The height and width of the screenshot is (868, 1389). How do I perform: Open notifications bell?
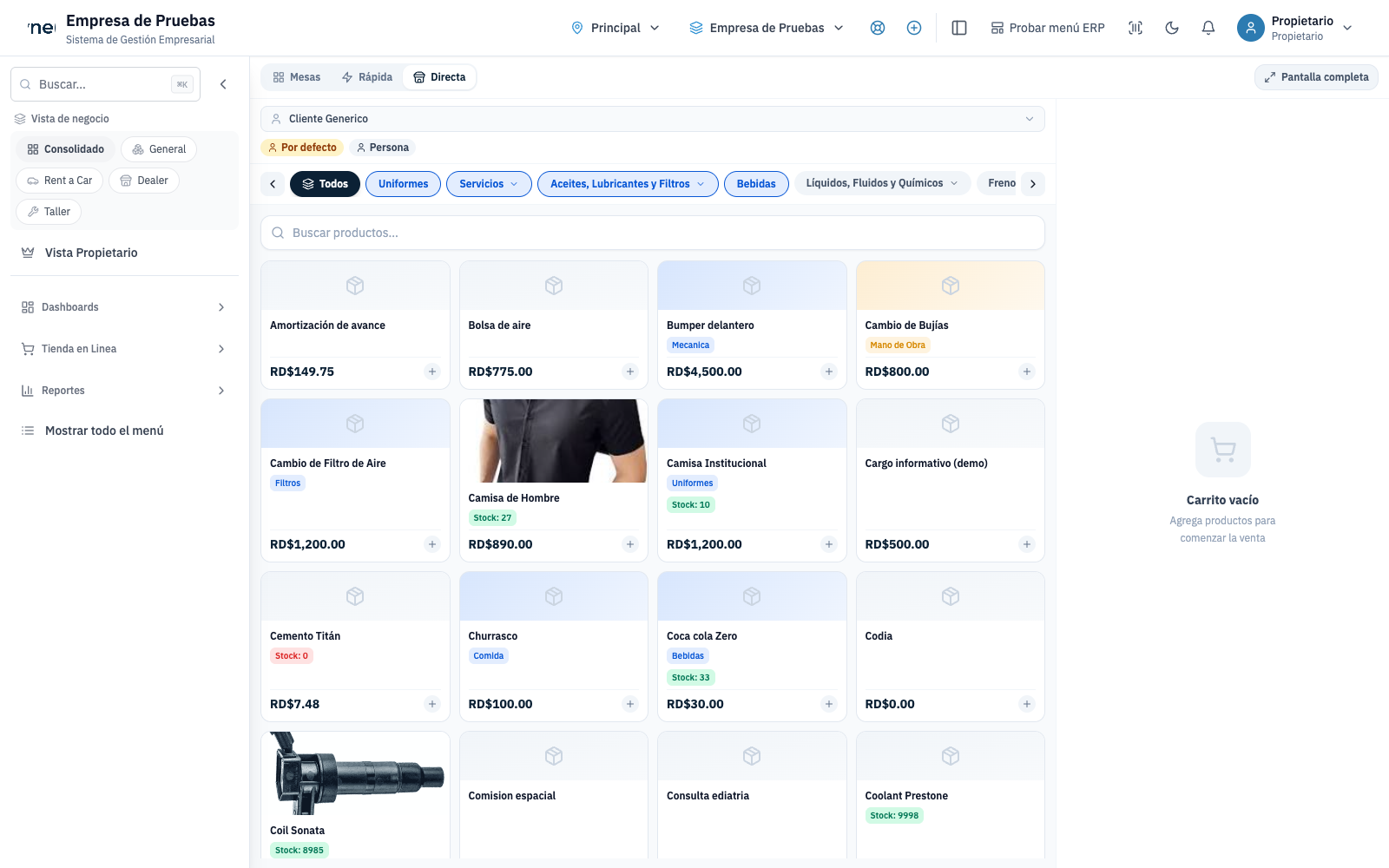(1208, 28)
